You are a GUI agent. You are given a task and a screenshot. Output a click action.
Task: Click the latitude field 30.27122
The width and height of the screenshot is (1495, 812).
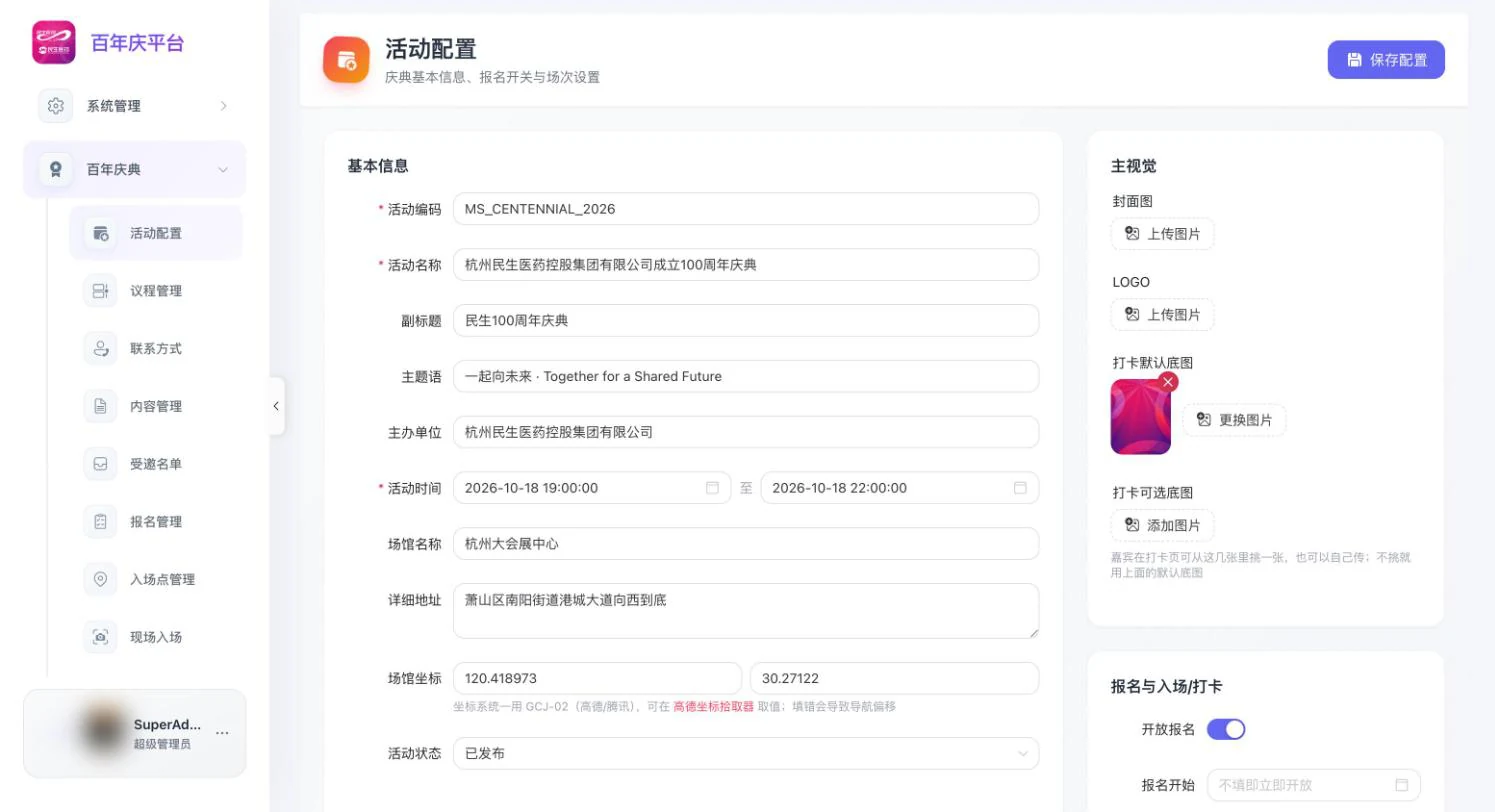[894, 678]
